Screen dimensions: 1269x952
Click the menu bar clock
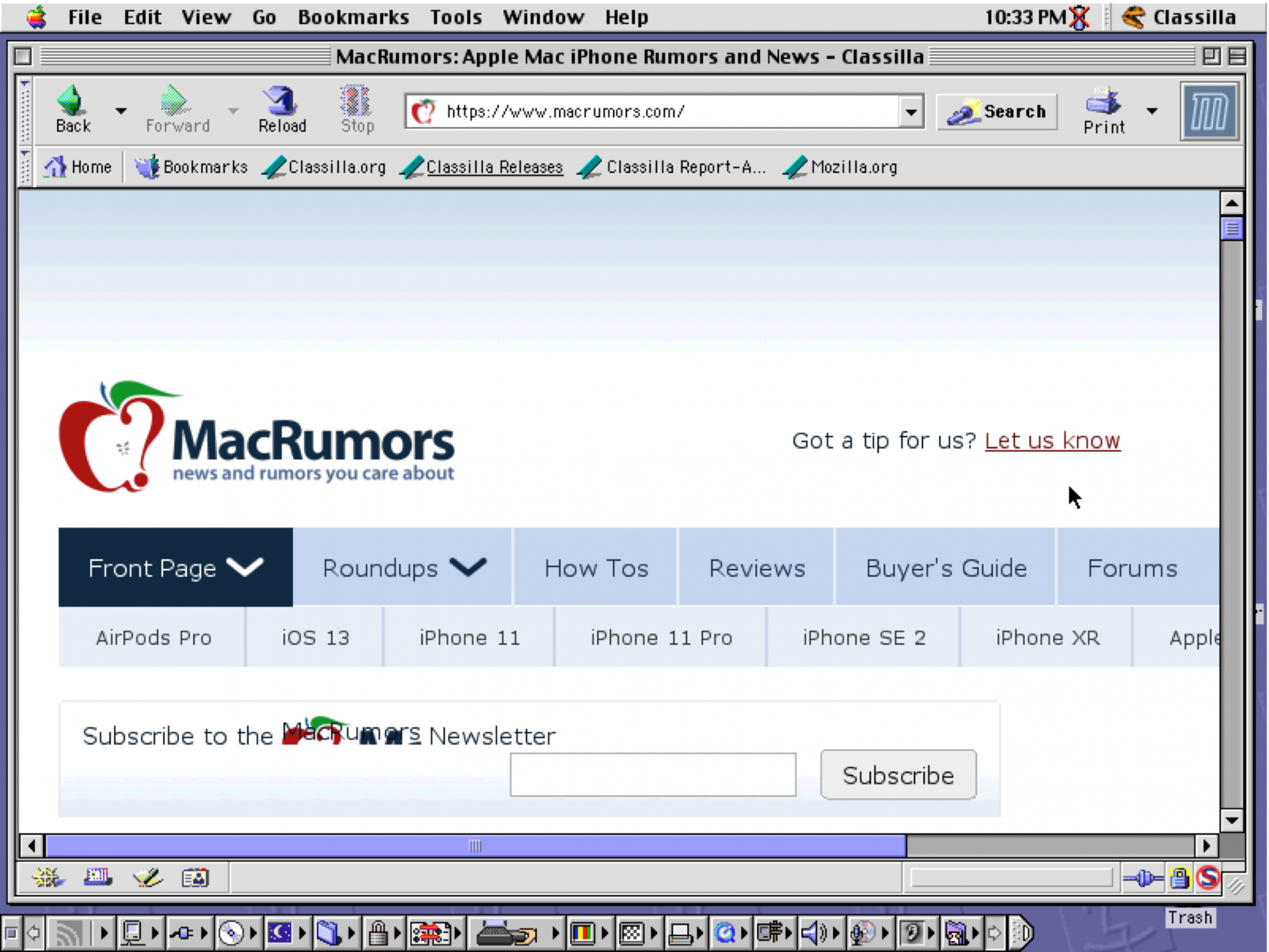point(1025,17)
